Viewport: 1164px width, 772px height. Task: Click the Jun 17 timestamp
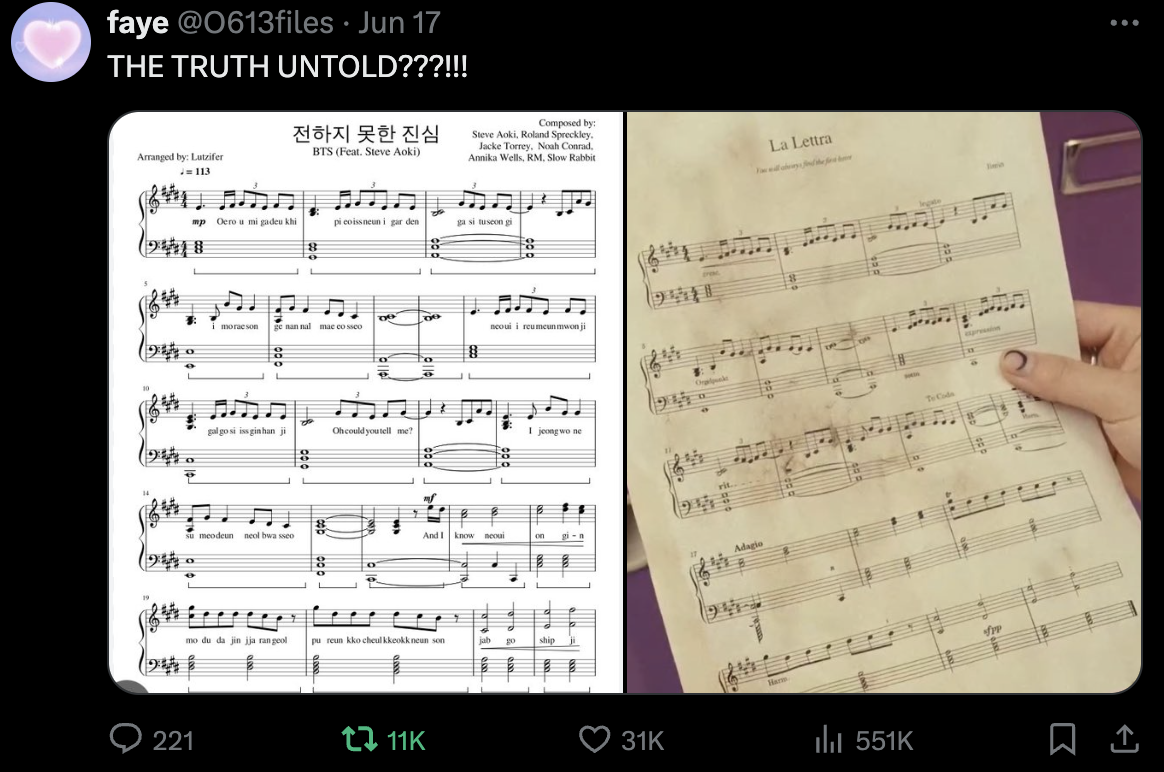399,22
